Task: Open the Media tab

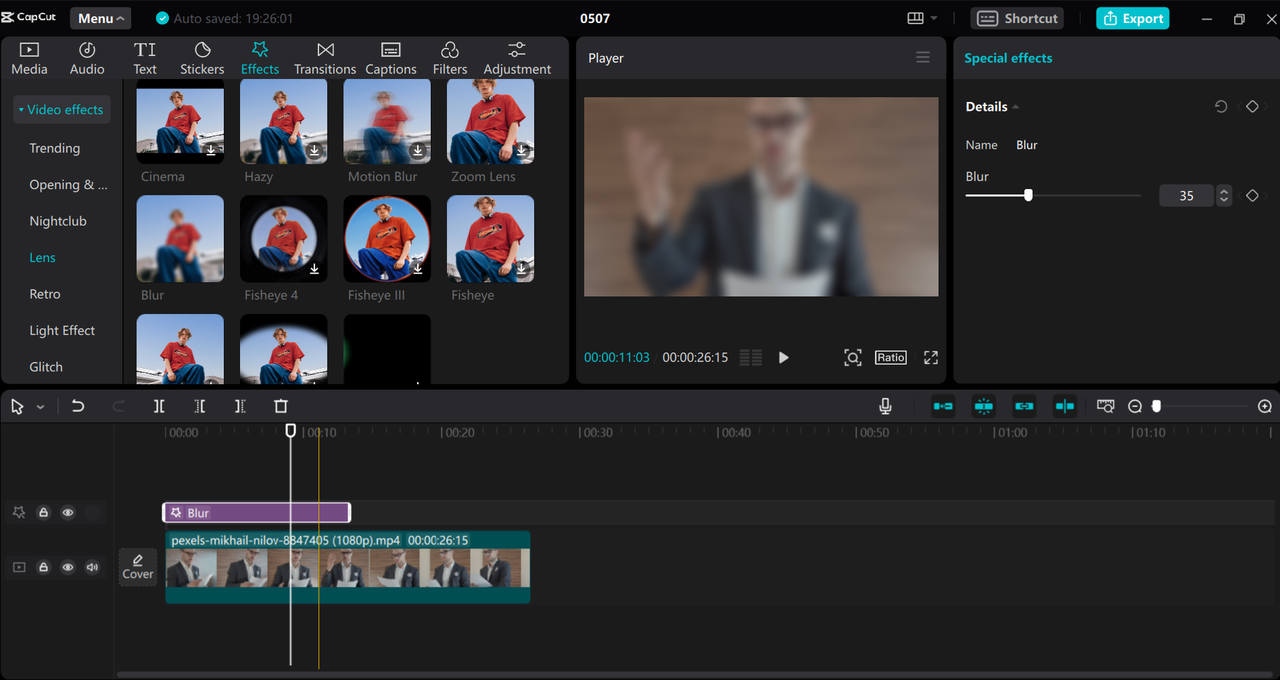Action: tap(29, 59)
